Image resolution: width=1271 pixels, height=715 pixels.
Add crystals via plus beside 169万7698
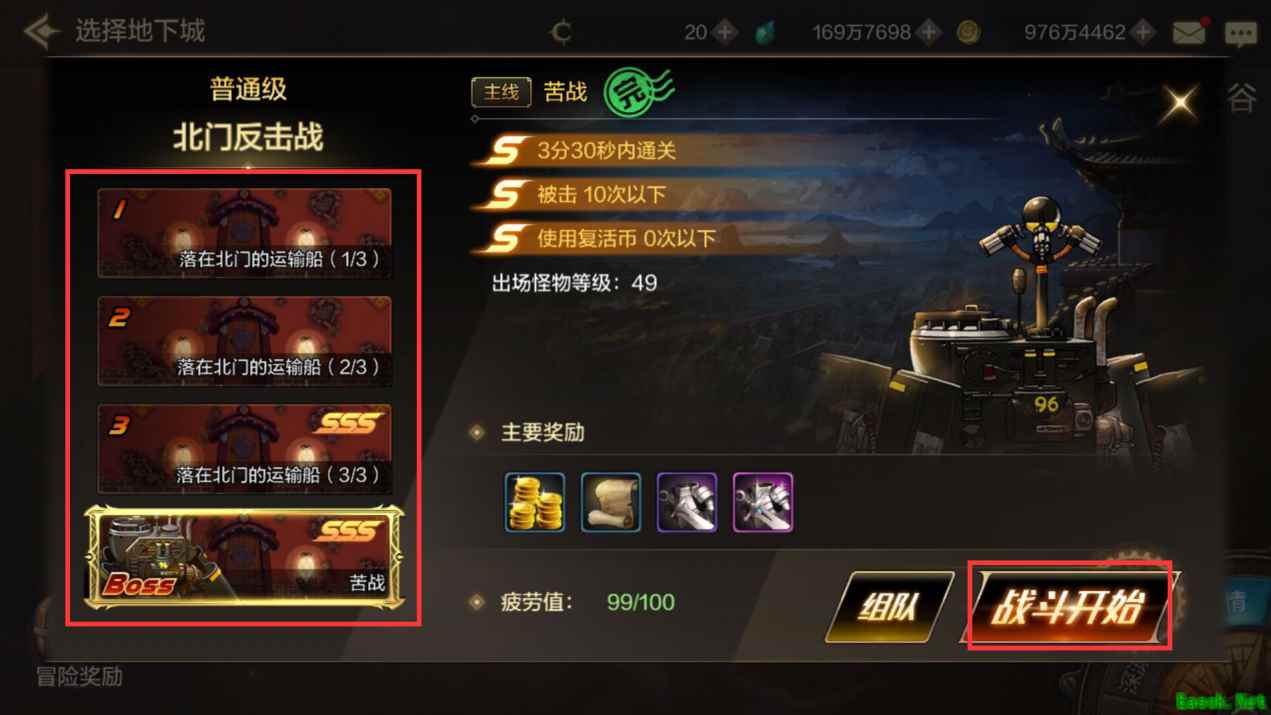pos(929,32)
